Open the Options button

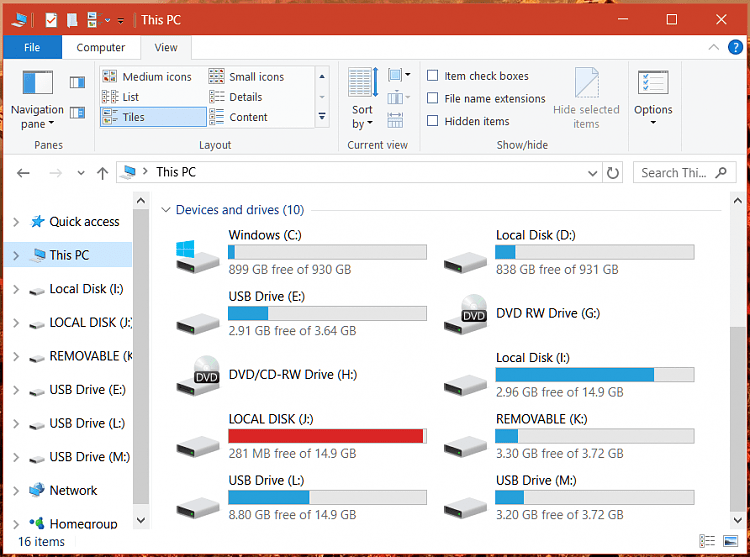(x=653, y=98)
